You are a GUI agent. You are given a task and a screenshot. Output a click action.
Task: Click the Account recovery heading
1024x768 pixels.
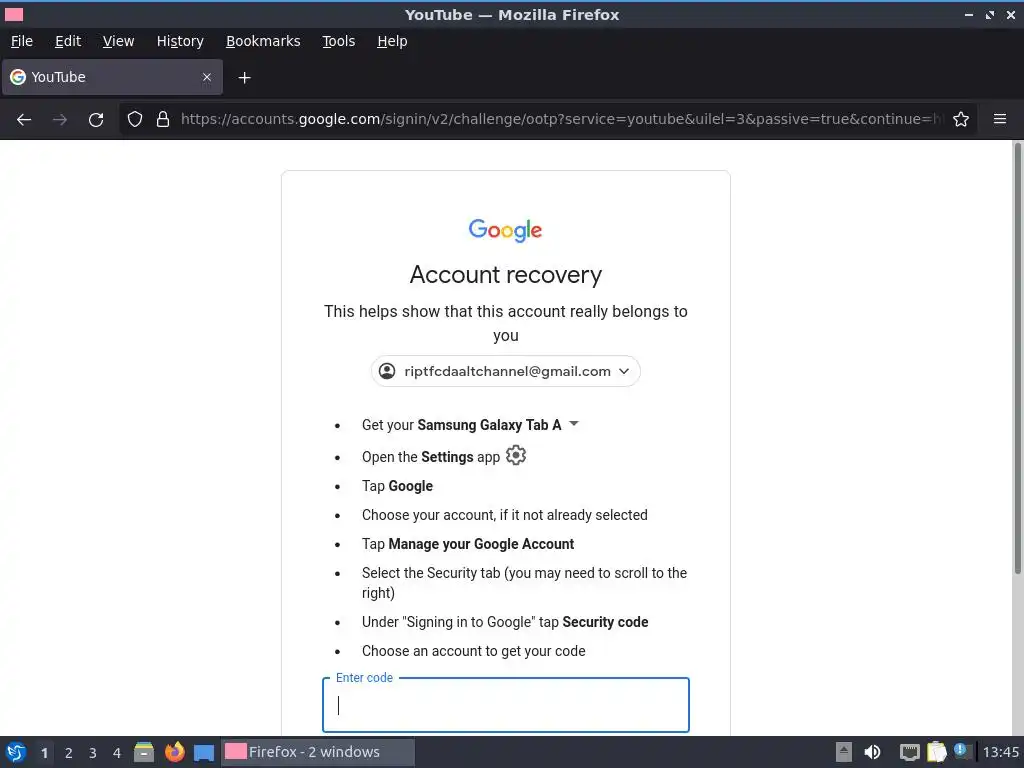[505, 274]
